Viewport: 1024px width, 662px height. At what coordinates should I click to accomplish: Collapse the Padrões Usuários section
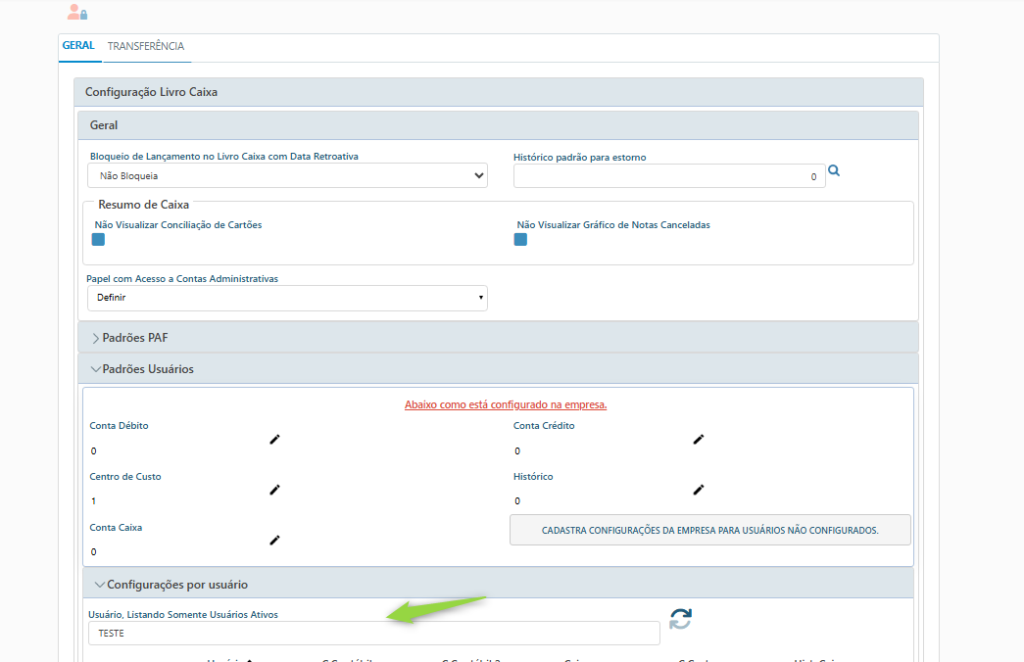(x=142, y=369)
